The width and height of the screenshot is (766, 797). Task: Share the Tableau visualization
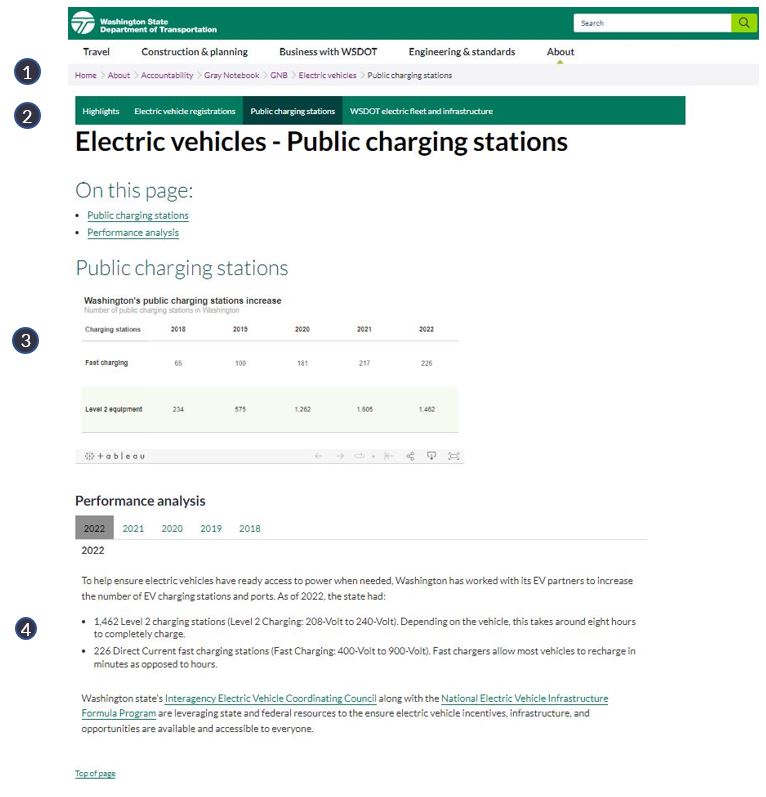[x=410, y=456]
